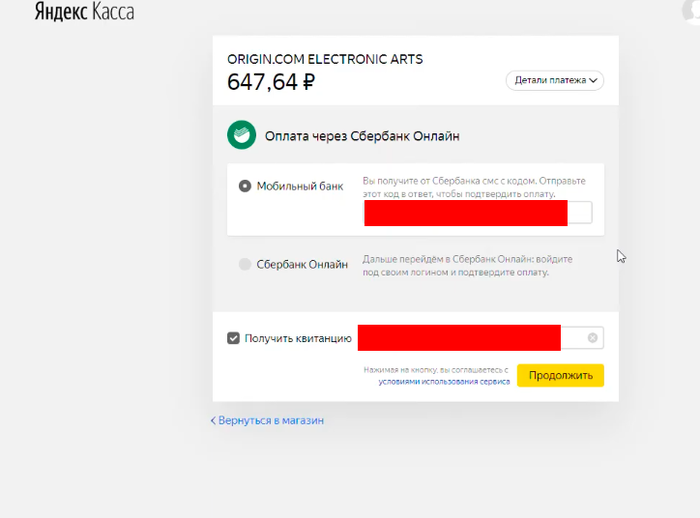Choose the Сбербанк Онлайн radio button
700x518 pixels.
tap(245, 265)
